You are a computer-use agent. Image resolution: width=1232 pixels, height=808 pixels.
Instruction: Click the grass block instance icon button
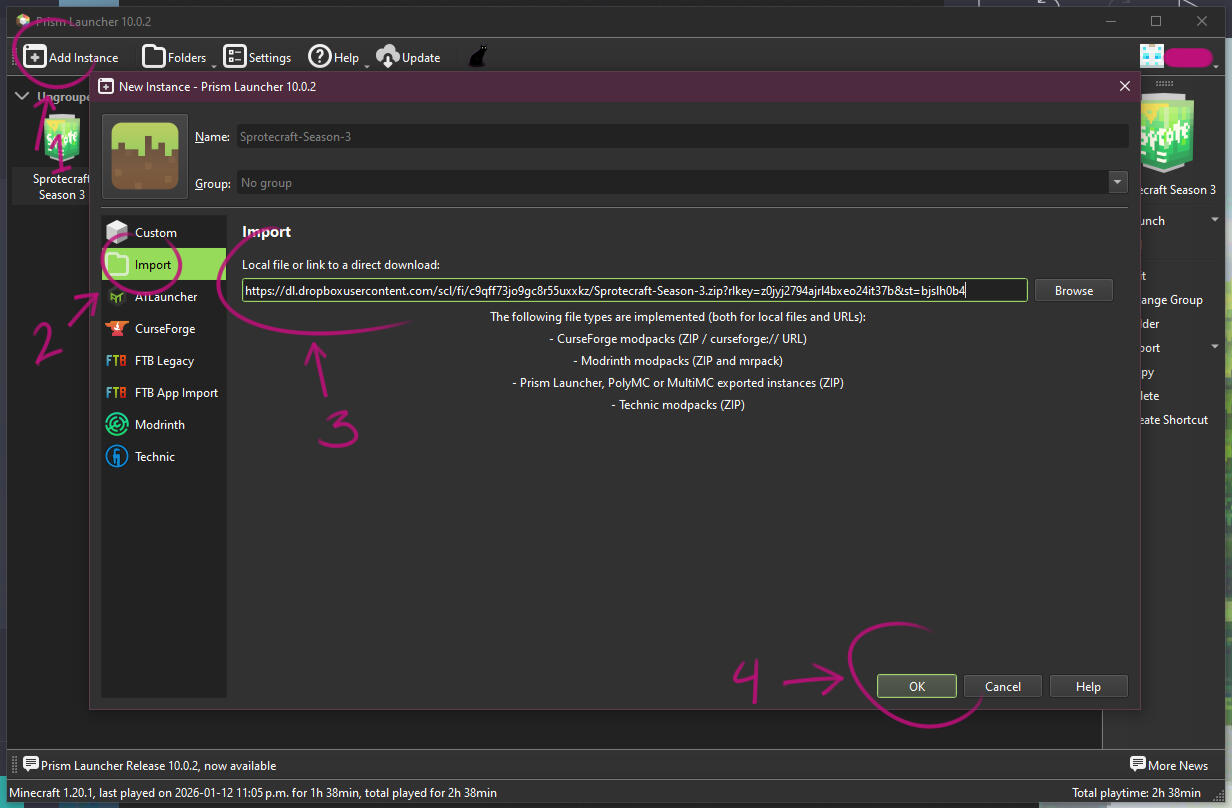coord(145,156)
